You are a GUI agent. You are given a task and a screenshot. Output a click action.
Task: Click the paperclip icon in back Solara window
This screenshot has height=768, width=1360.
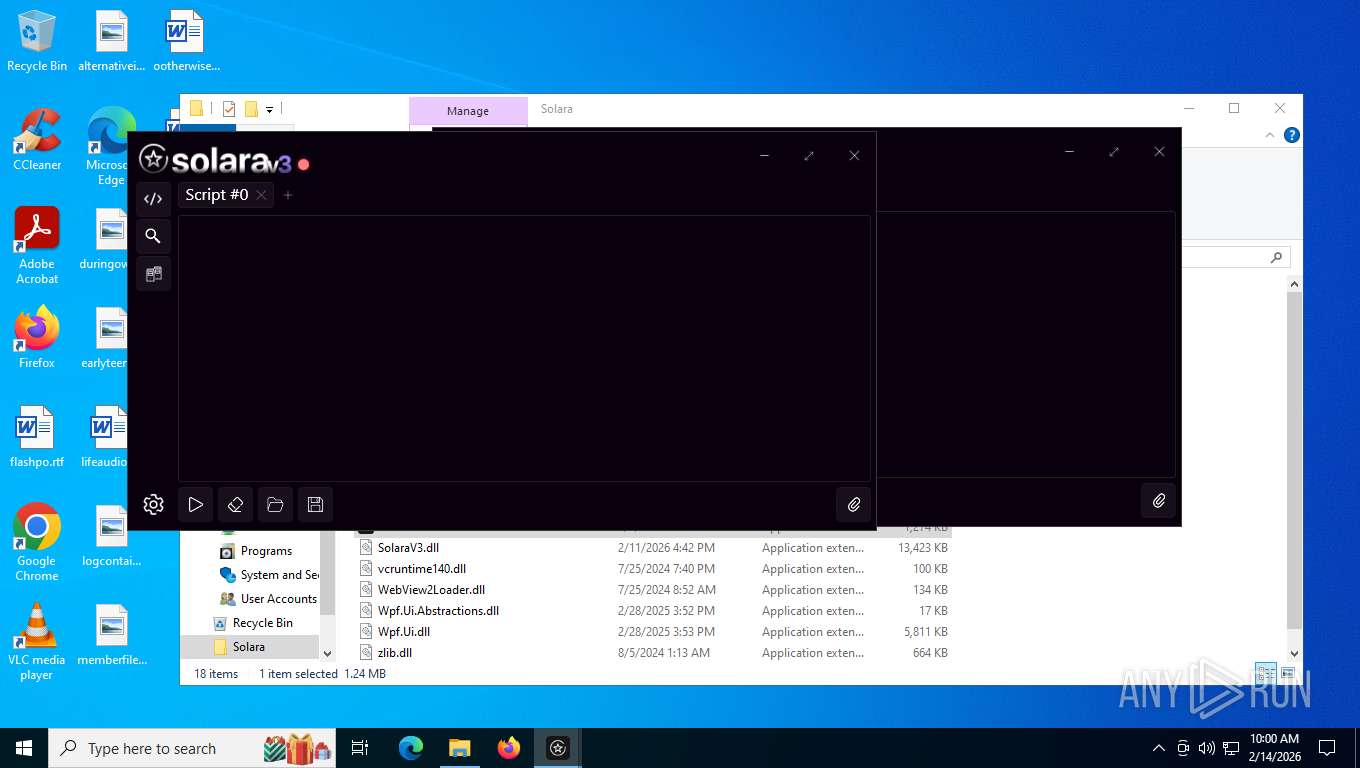pos(1158,500)
